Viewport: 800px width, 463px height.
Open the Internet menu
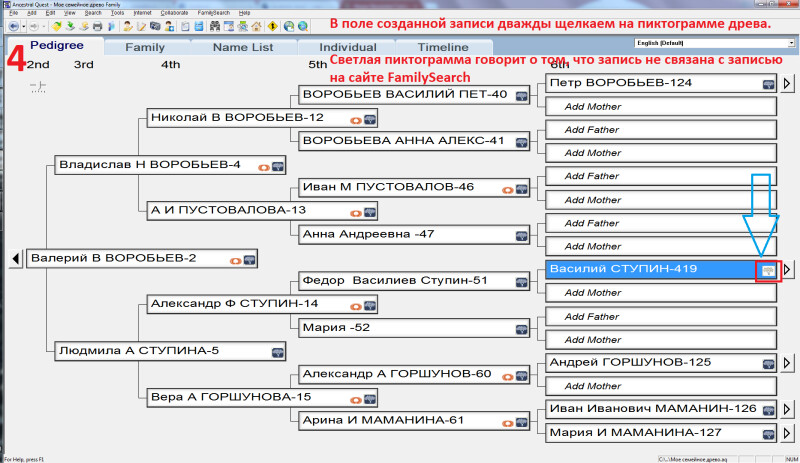(x=142, y=13)
